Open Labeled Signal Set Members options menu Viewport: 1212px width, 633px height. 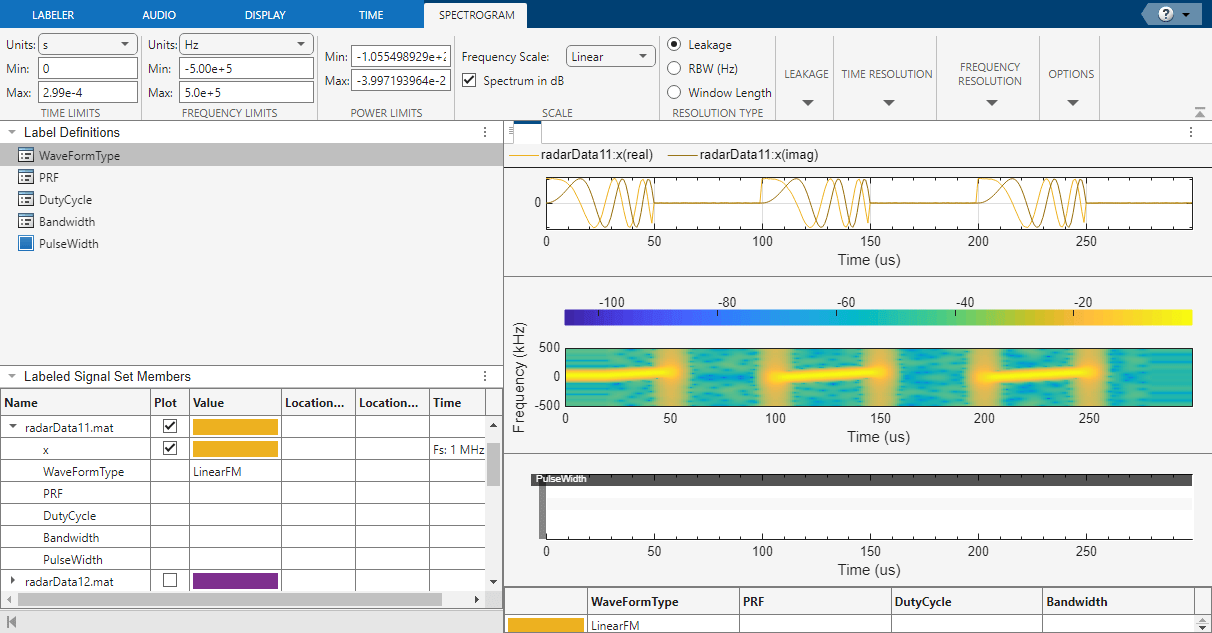(x=485, y=377)
